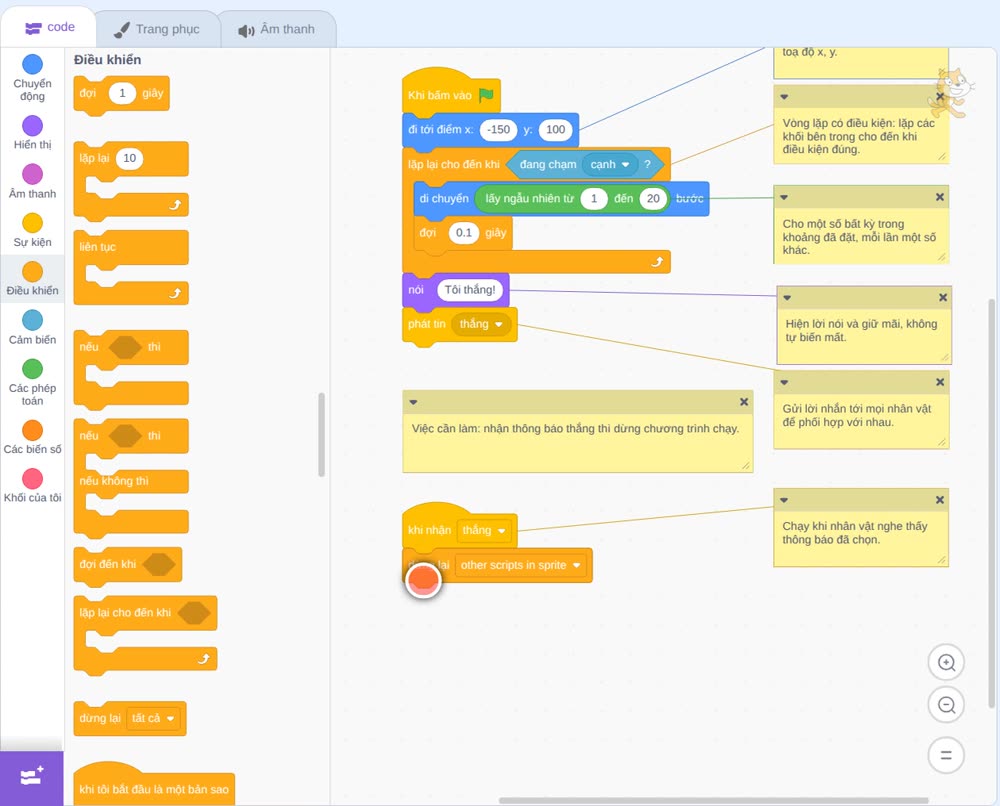Switch to the Trang phục tab
The image size is (1000, 806).
pyautogui.click(x=157, y=29)
